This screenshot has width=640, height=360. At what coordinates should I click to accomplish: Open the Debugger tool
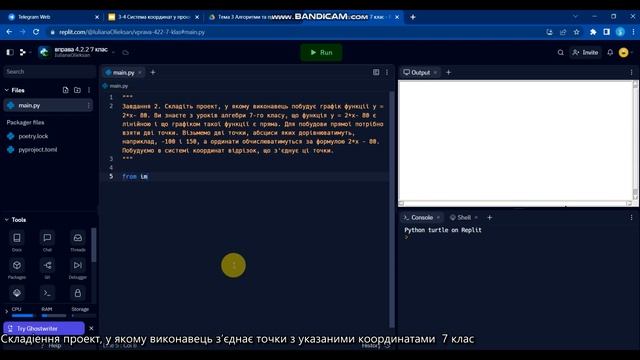point(78,269)
